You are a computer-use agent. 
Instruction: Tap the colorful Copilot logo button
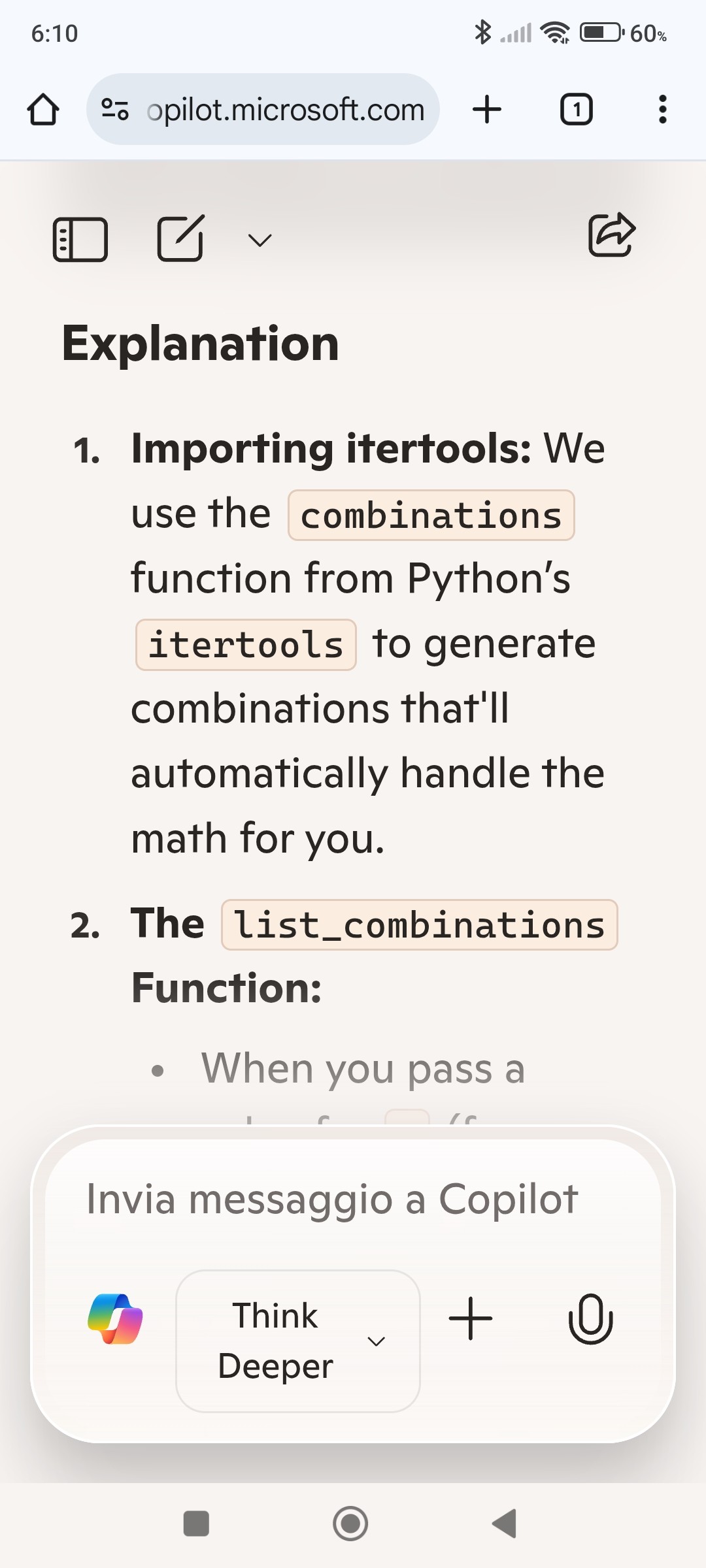[x=116, y=1318]
